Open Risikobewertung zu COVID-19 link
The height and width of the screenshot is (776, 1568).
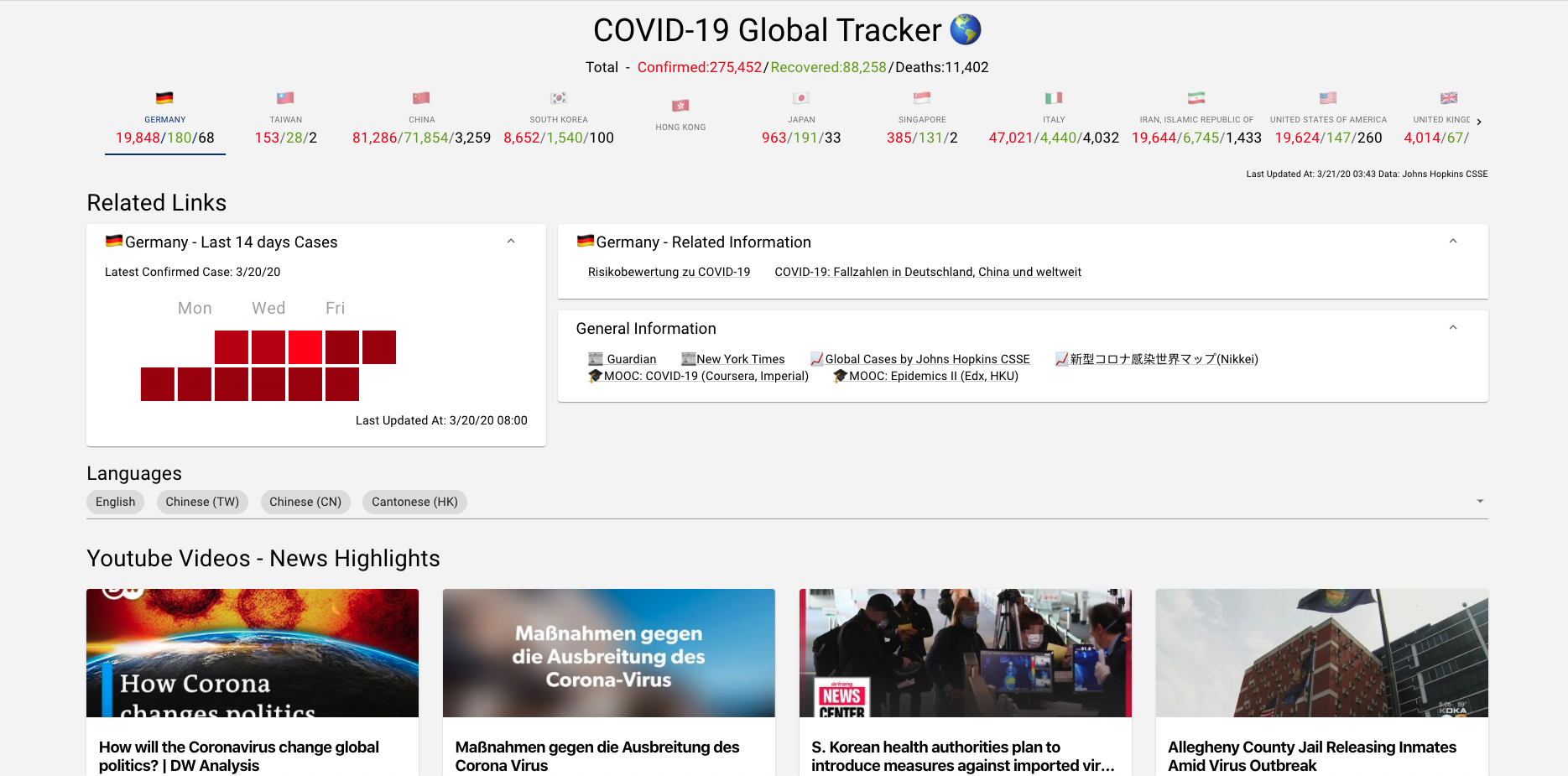click(x=669, y=272)
